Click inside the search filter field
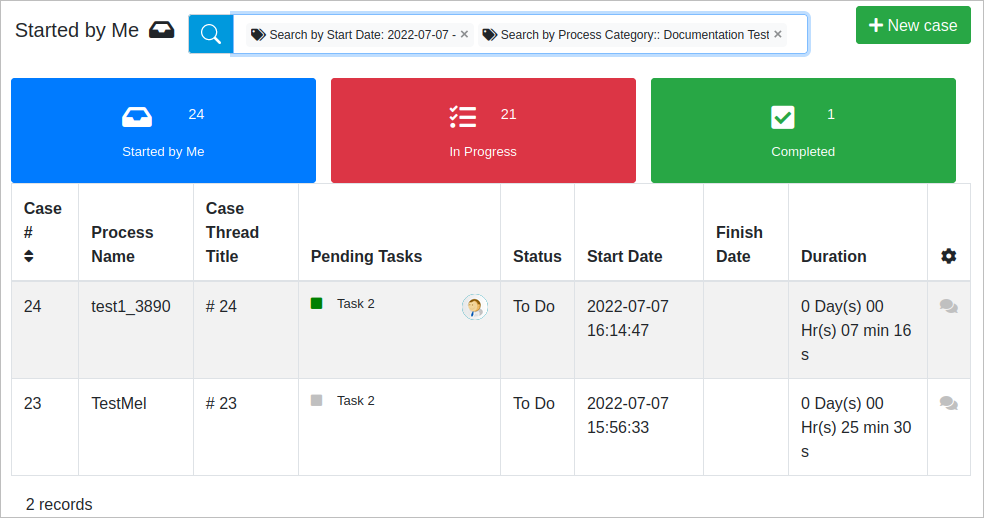 796,34
